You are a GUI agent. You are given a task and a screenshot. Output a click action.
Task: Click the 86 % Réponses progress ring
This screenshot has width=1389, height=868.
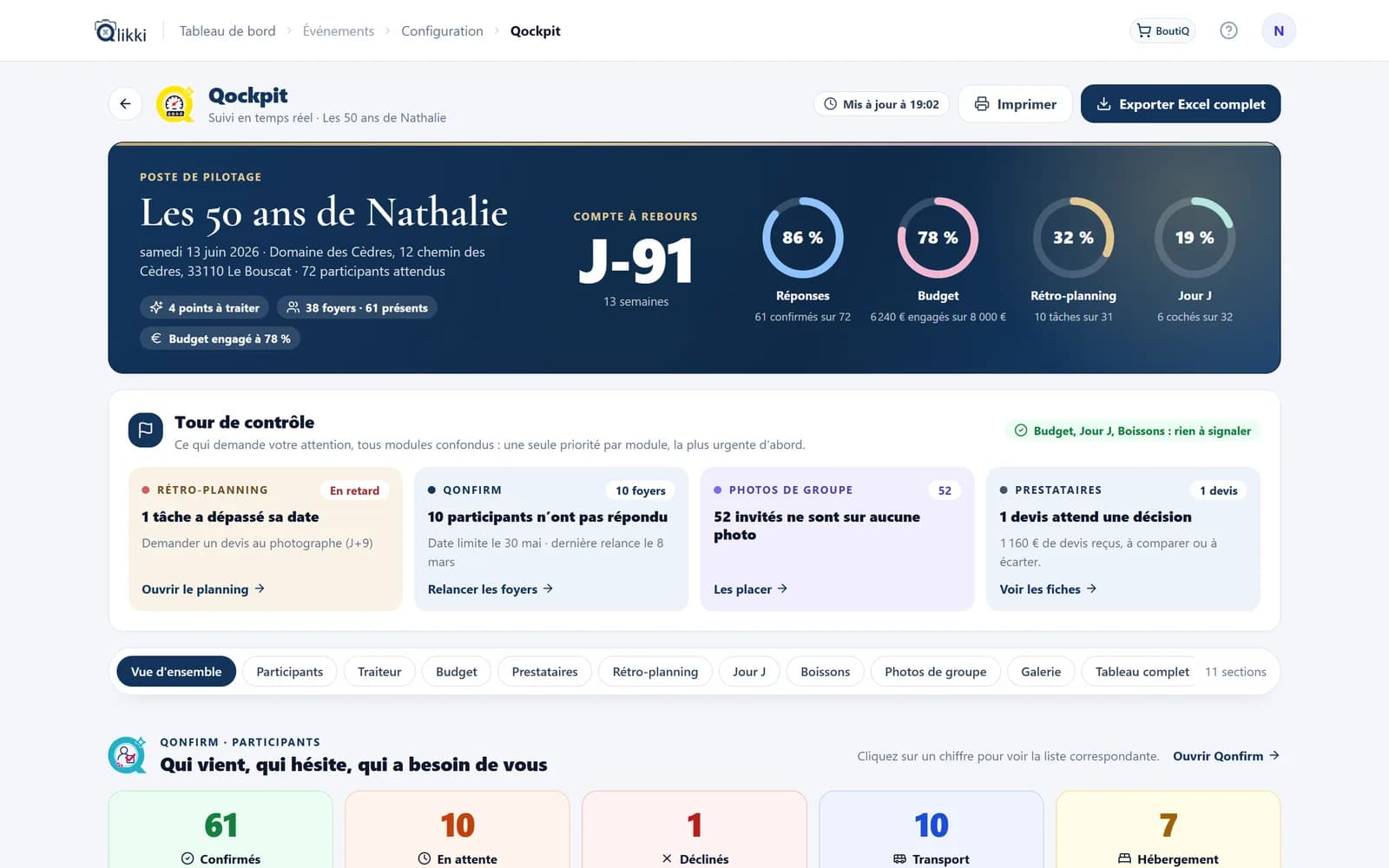pos(803,238)
